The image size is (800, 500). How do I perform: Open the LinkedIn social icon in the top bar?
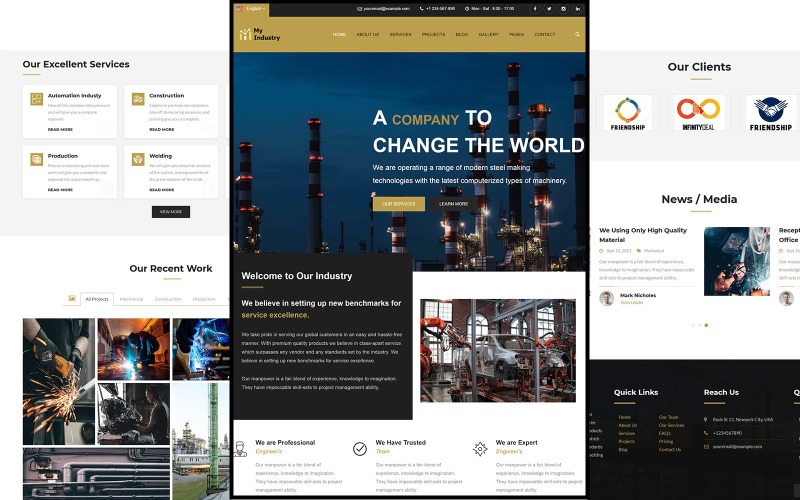(x=578, y=9)
